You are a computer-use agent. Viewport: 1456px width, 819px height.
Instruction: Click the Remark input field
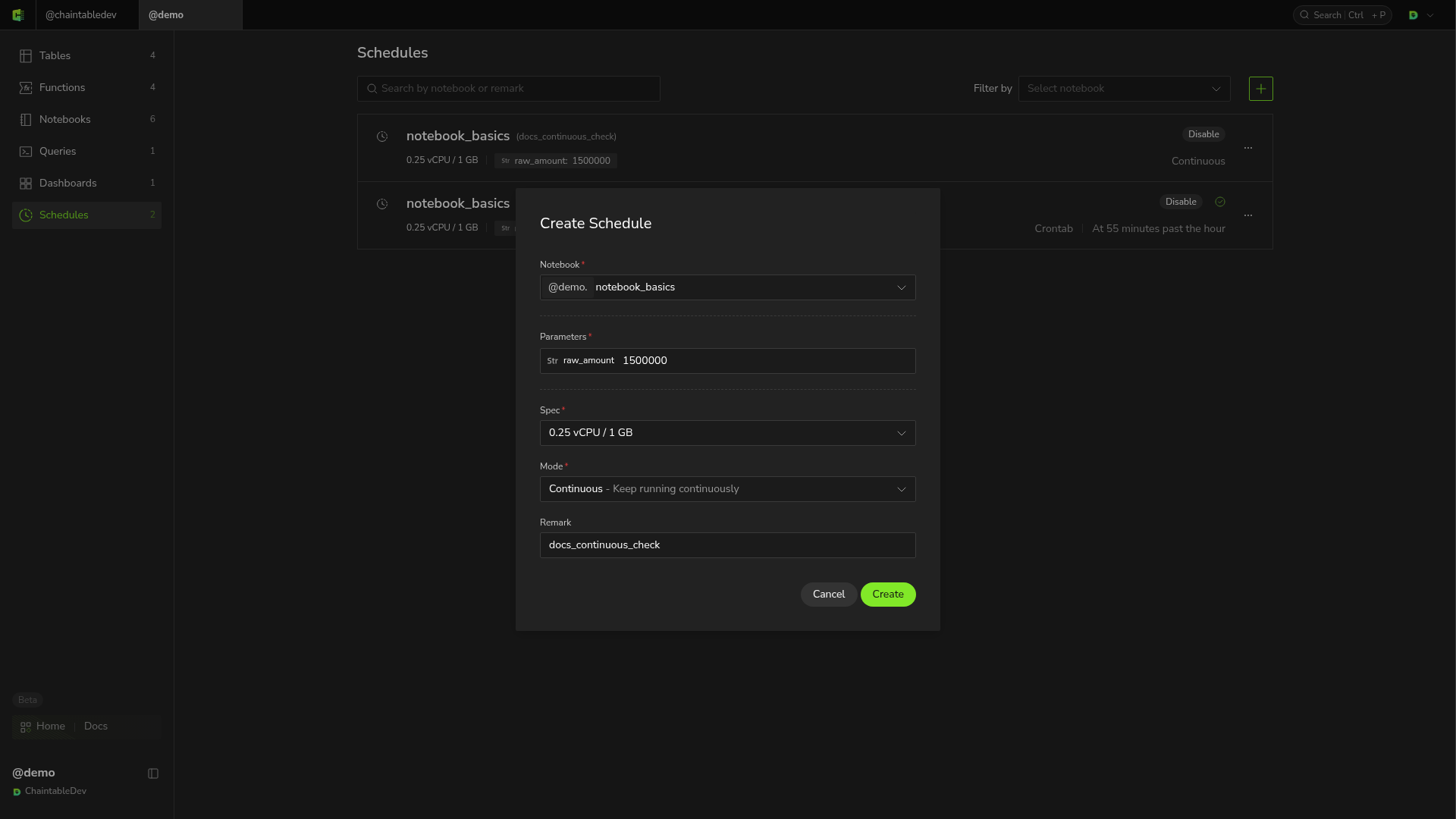pos(728,545)
